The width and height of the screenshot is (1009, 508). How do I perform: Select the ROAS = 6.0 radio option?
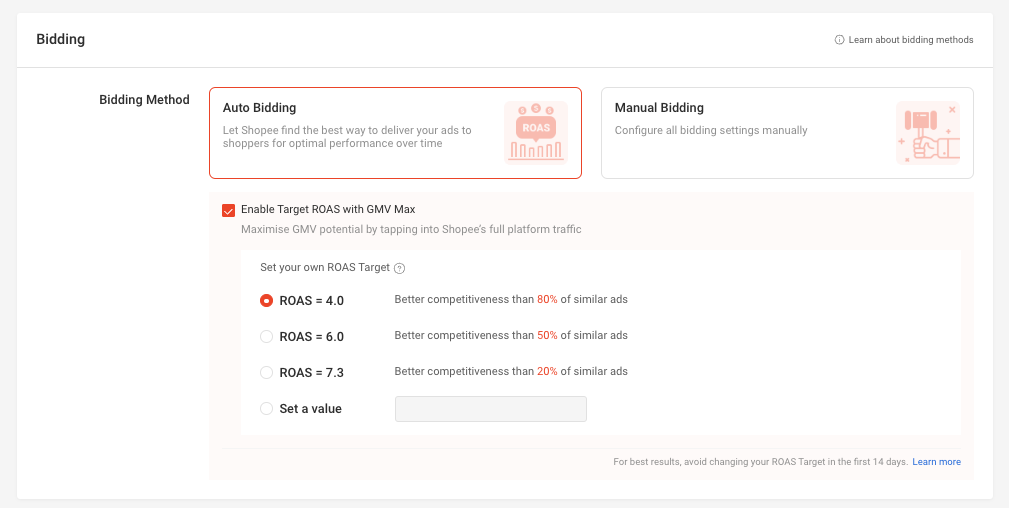click(266, 337)
